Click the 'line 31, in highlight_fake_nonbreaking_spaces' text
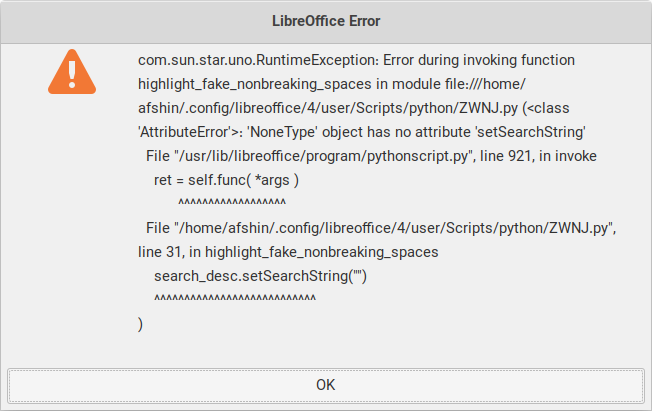 [x=288, y=253]
